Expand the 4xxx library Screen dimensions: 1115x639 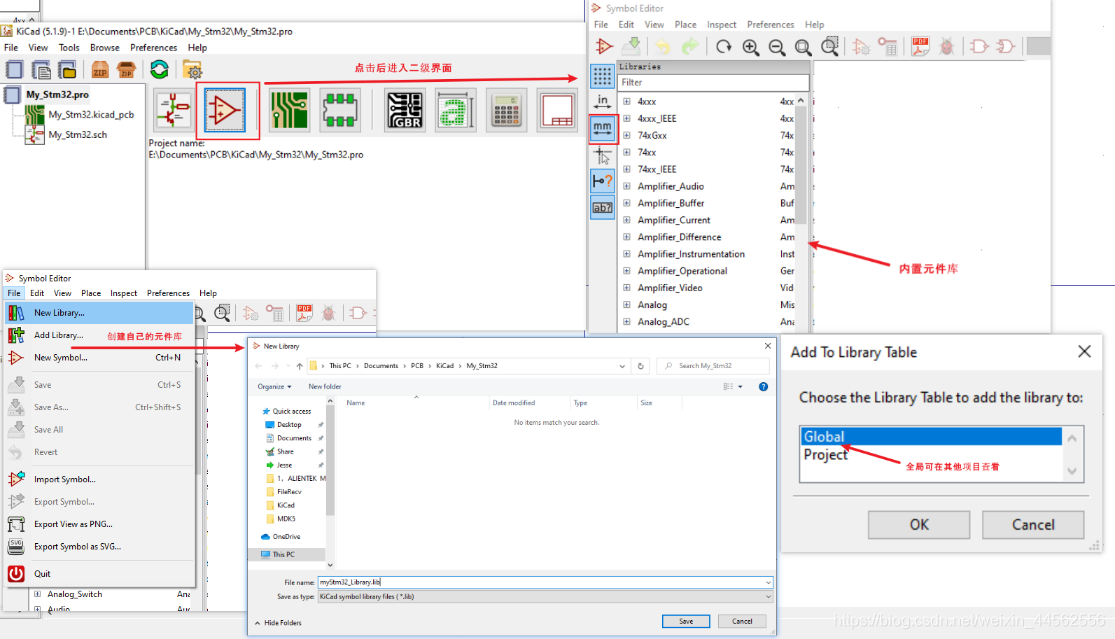(x=626, y=102)
